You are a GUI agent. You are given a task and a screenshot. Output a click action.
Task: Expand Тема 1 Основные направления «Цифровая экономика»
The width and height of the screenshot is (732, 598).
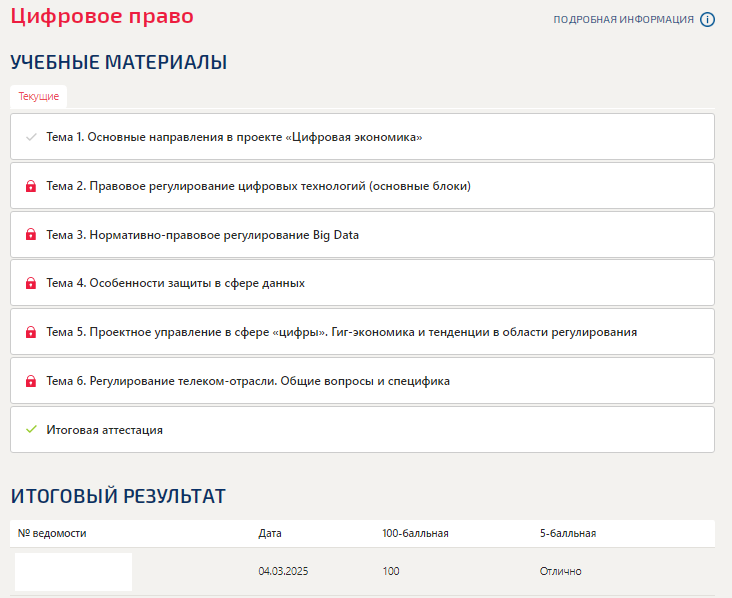coord(362,137)
